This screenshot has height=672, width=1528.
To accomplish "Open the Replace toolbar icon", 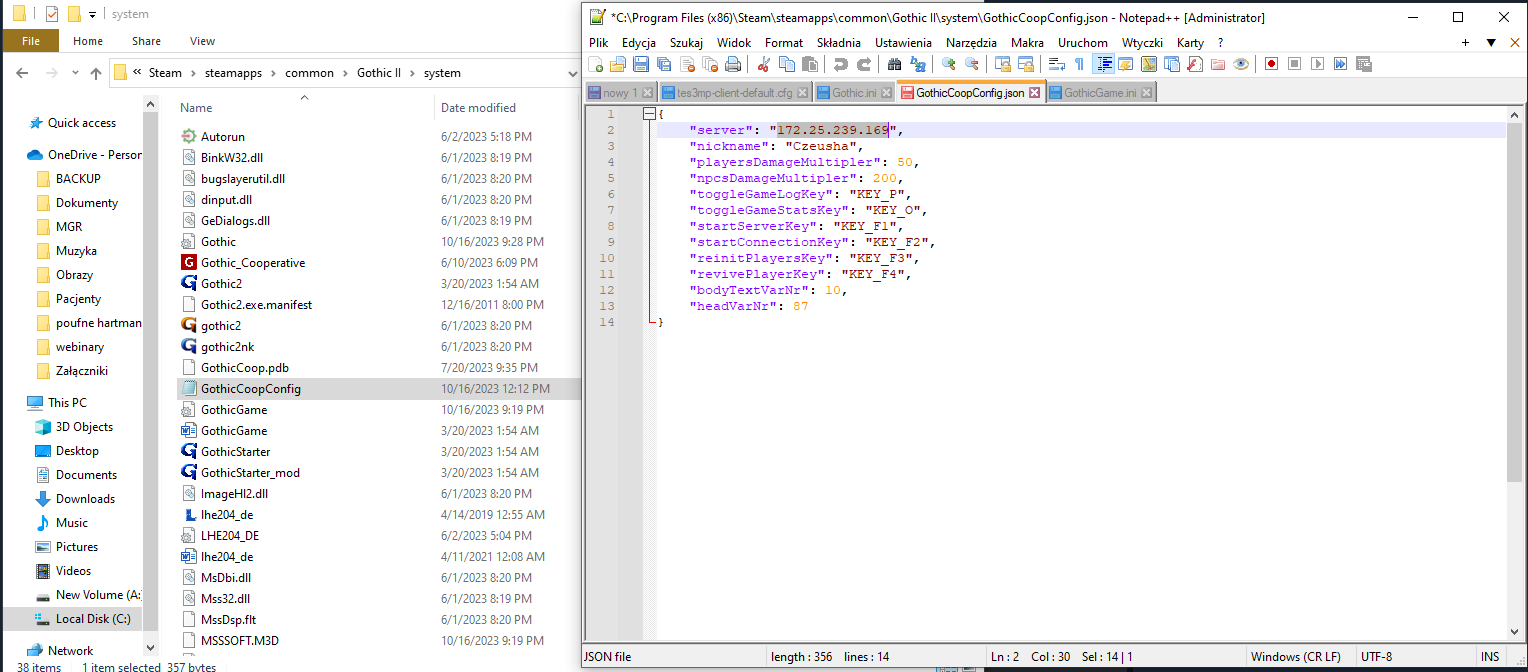I will [x=918, y=64].
